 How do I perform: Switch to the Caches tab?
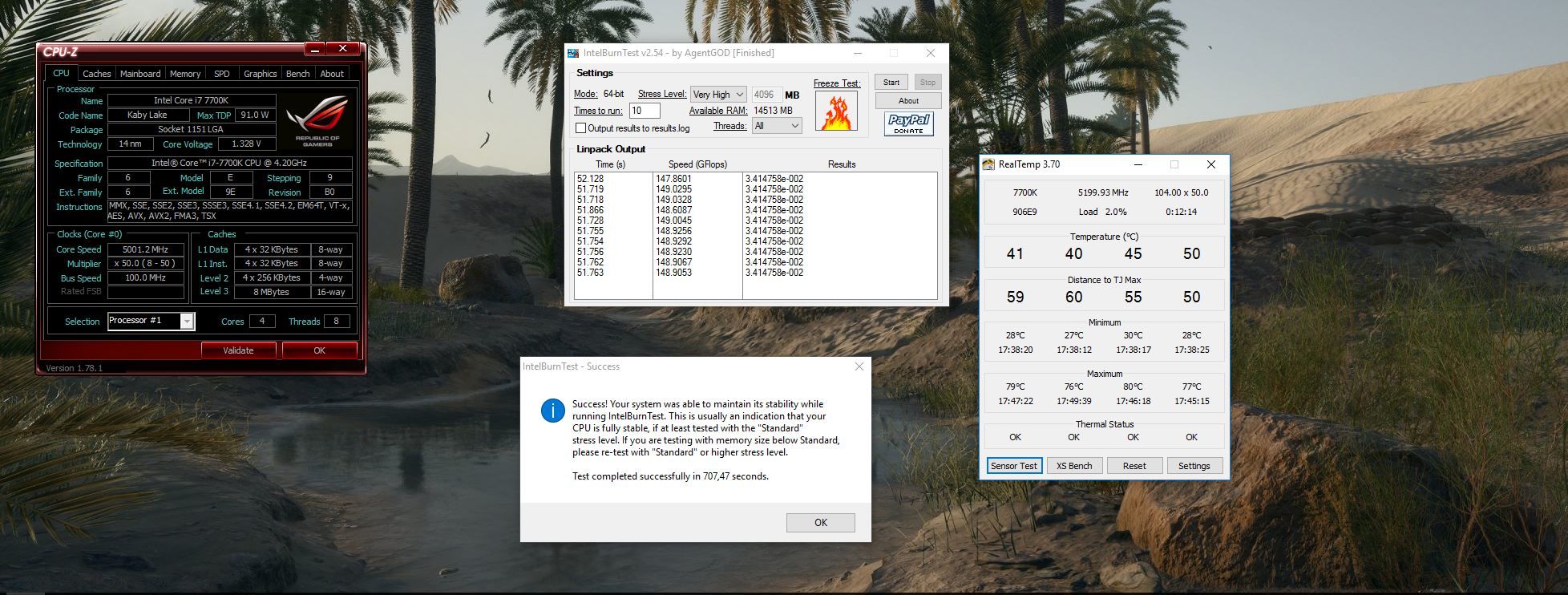click(x=97, y=74)
